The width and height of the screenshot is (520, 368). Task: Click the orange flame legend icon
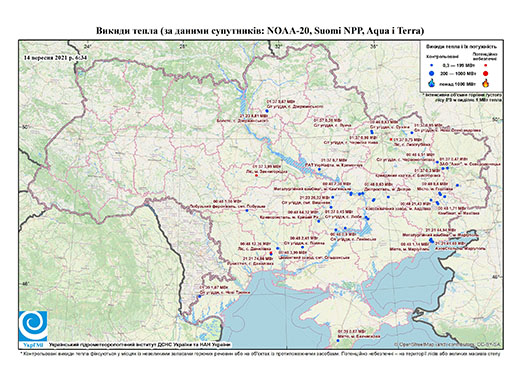(x=486, y=83)
